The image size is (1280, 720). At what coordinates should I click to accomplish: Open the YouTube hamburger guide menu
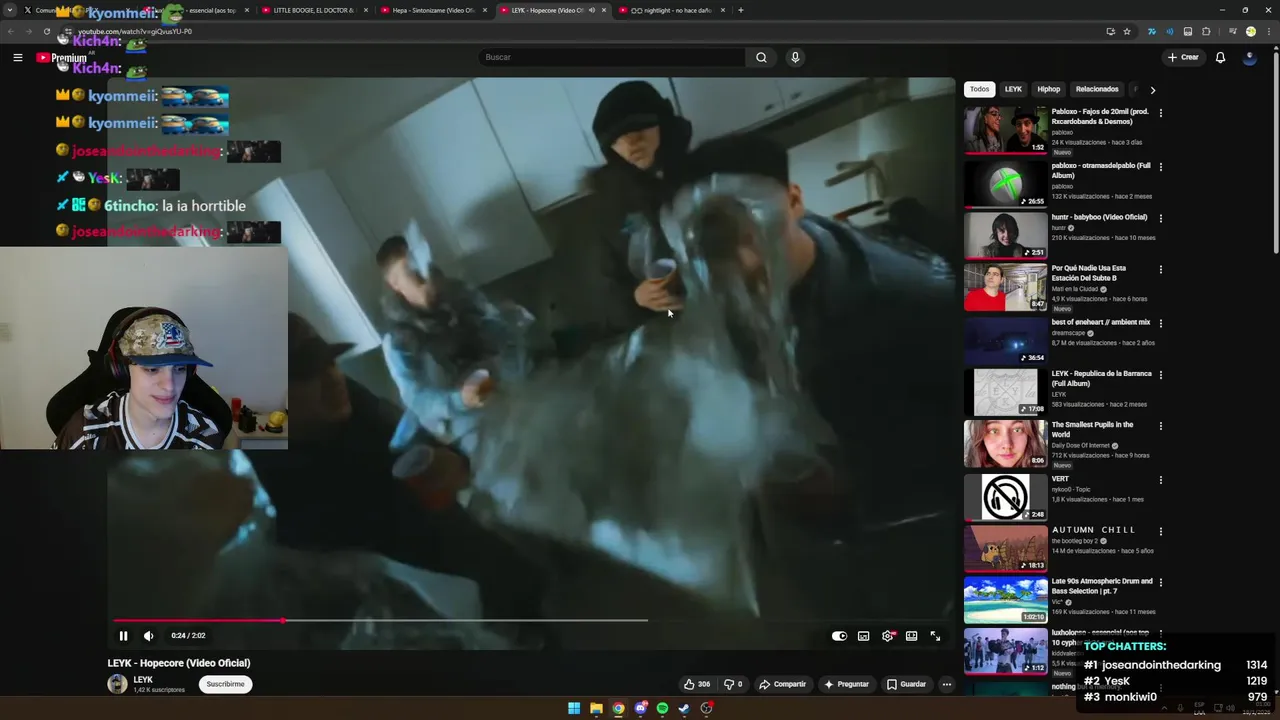coord(17,57)
